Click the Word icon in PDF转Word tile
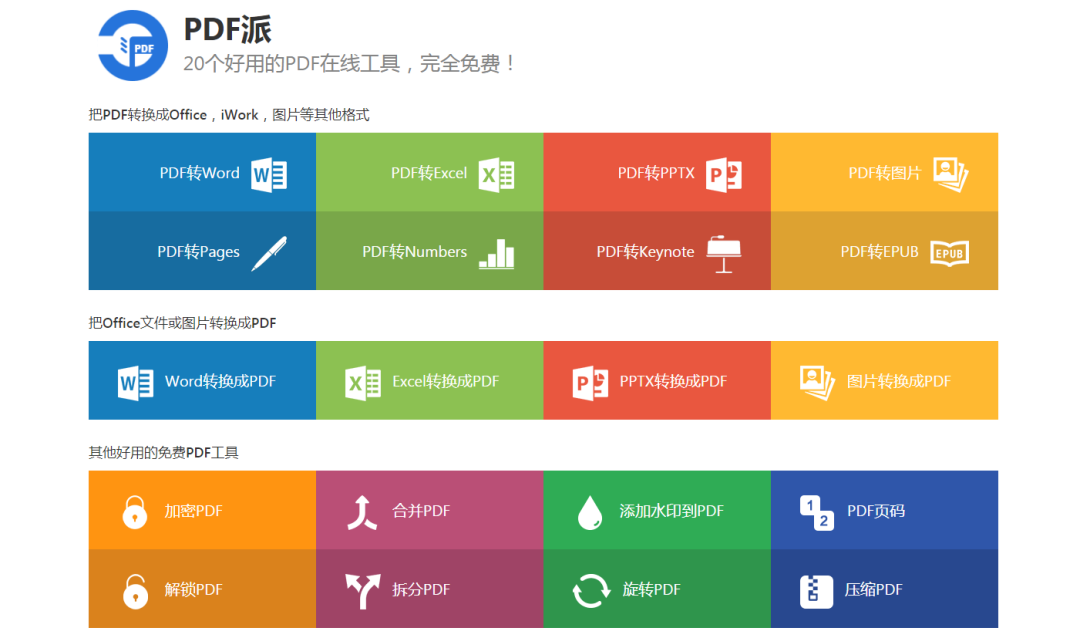Image resolution: width=1080 pixels, height=638 pixels. tap(269, 174)
